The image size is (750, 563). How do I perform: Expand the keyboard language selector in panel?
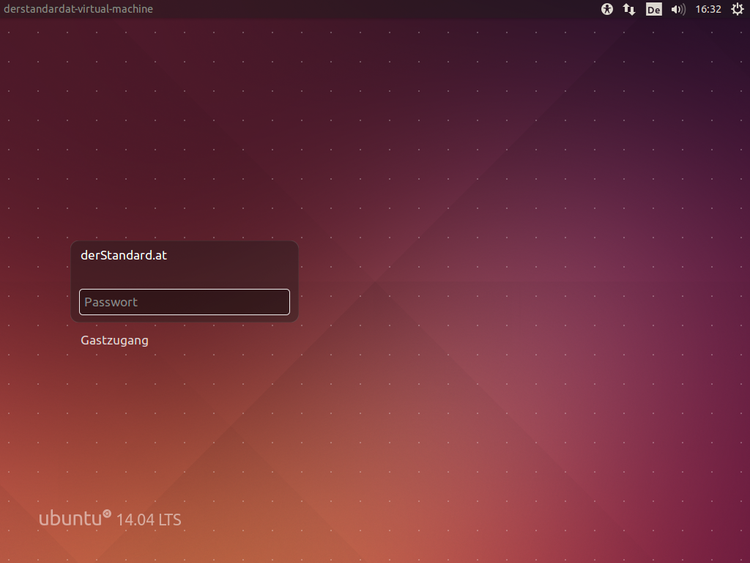click(654, 9)
